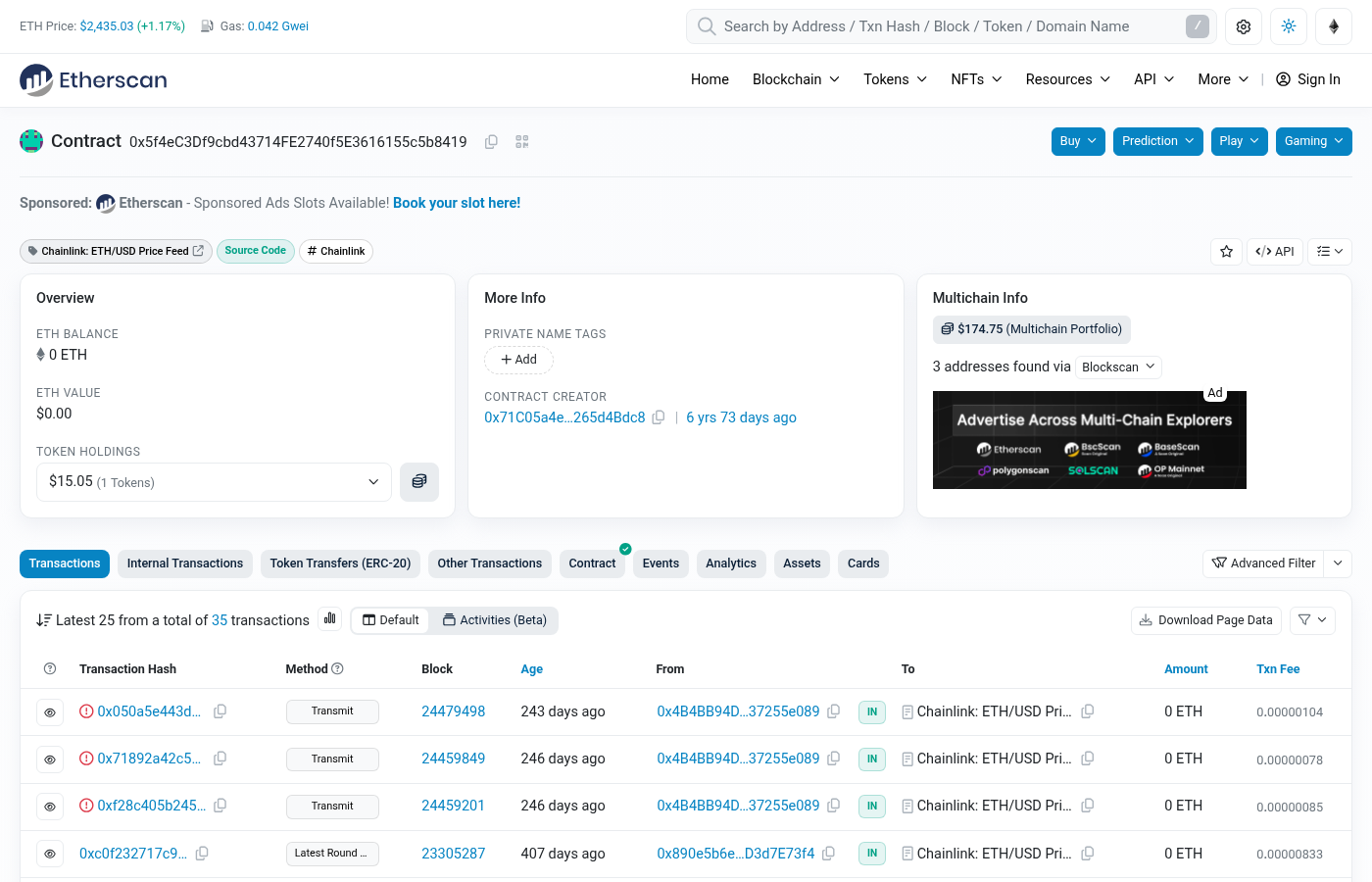
Task: Open transactions chart statistics icon
Action: click(330, 618)
